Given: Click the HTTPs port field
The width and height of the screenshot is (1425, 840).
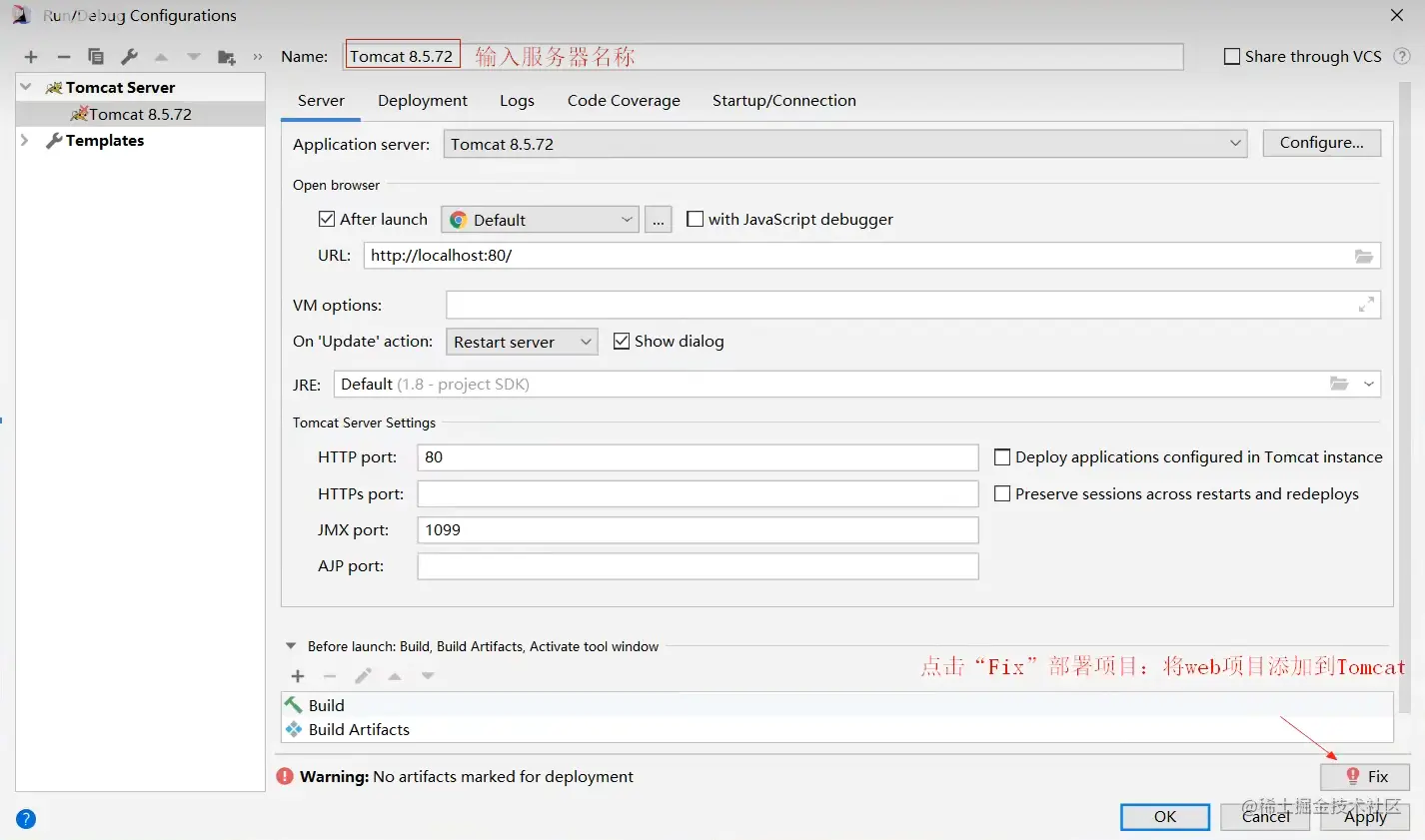Looking at the screenshot, I should [698, 493].
